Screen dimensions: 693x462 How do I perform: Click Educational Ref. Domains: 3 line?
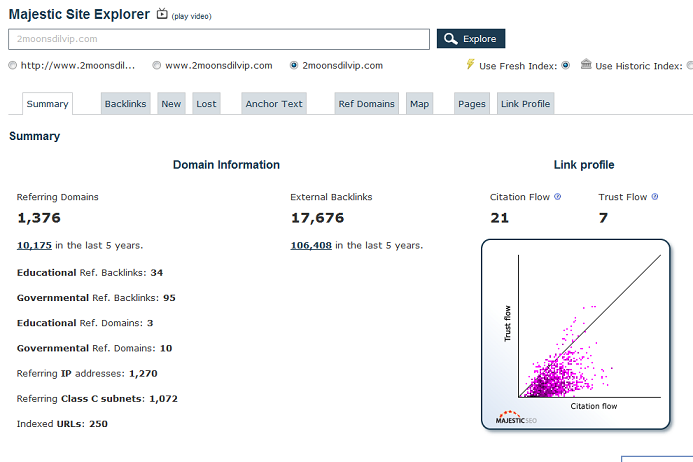(x=85, y=323)
